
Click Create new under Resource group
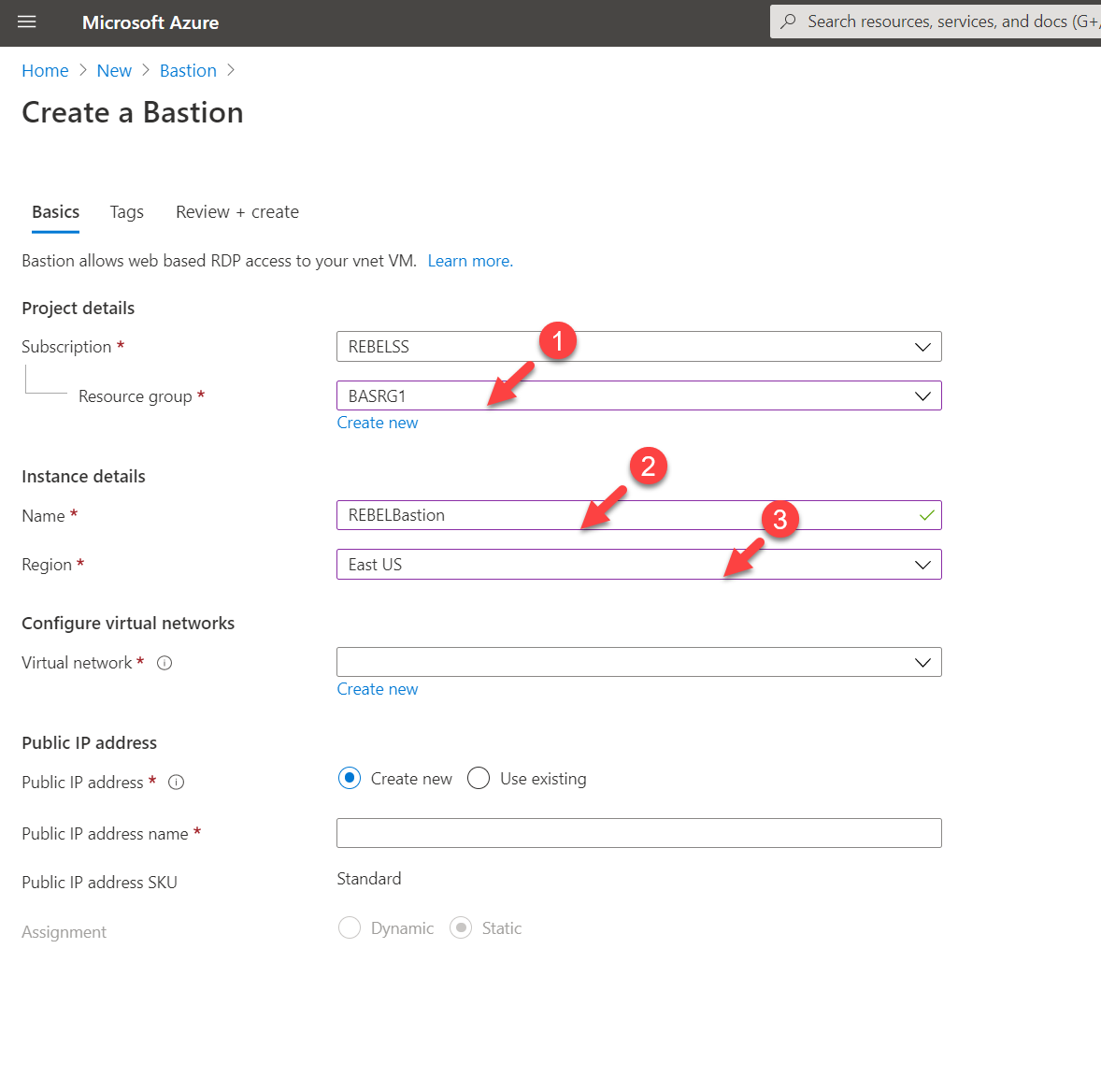pos(378,423)
